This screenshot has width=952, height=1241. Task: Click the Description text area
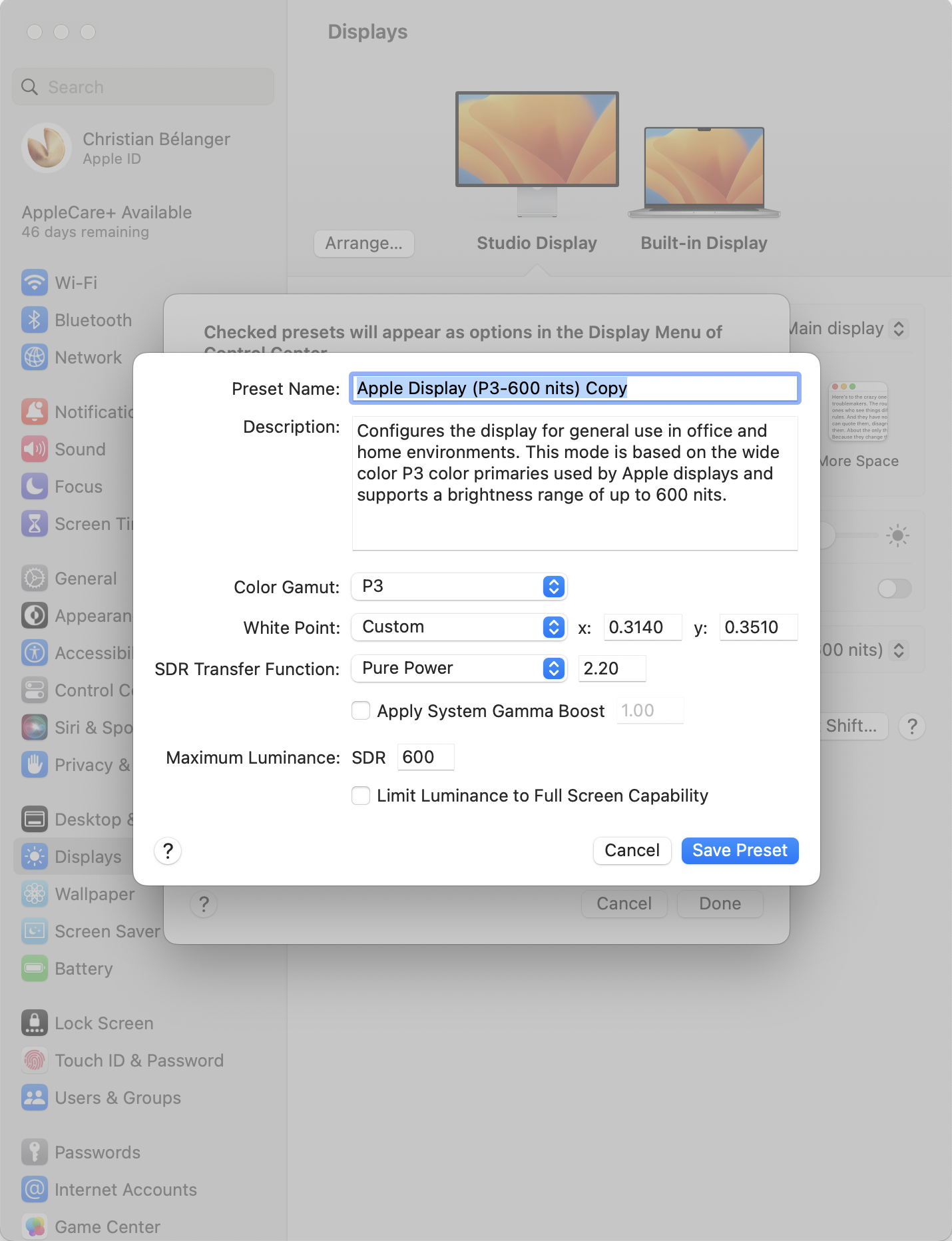[x=575, y=483]
